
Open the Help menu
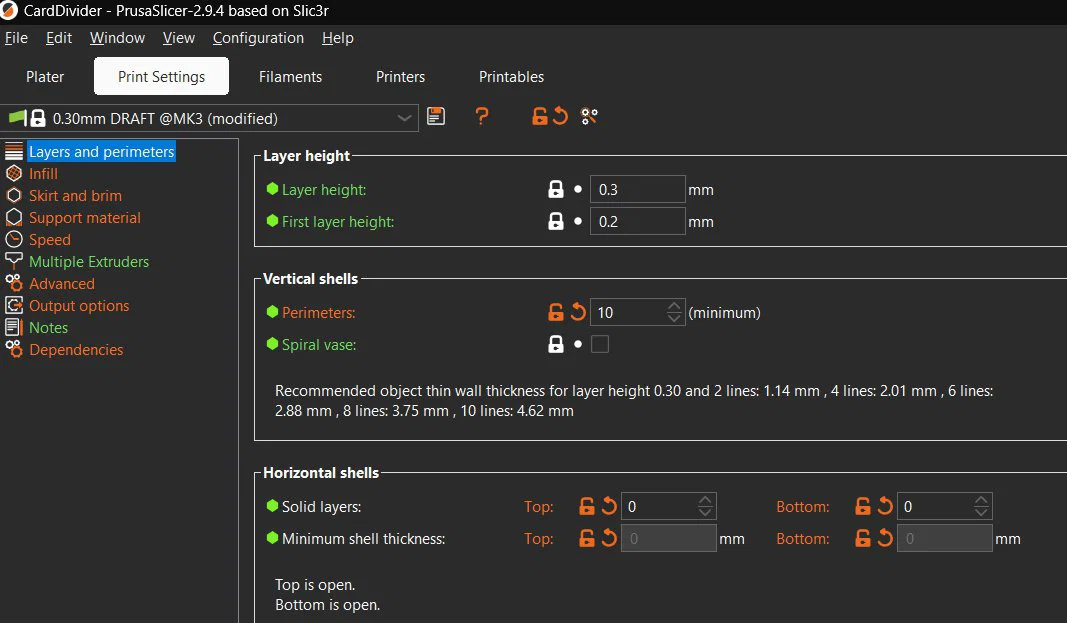[x=338, y=38]
